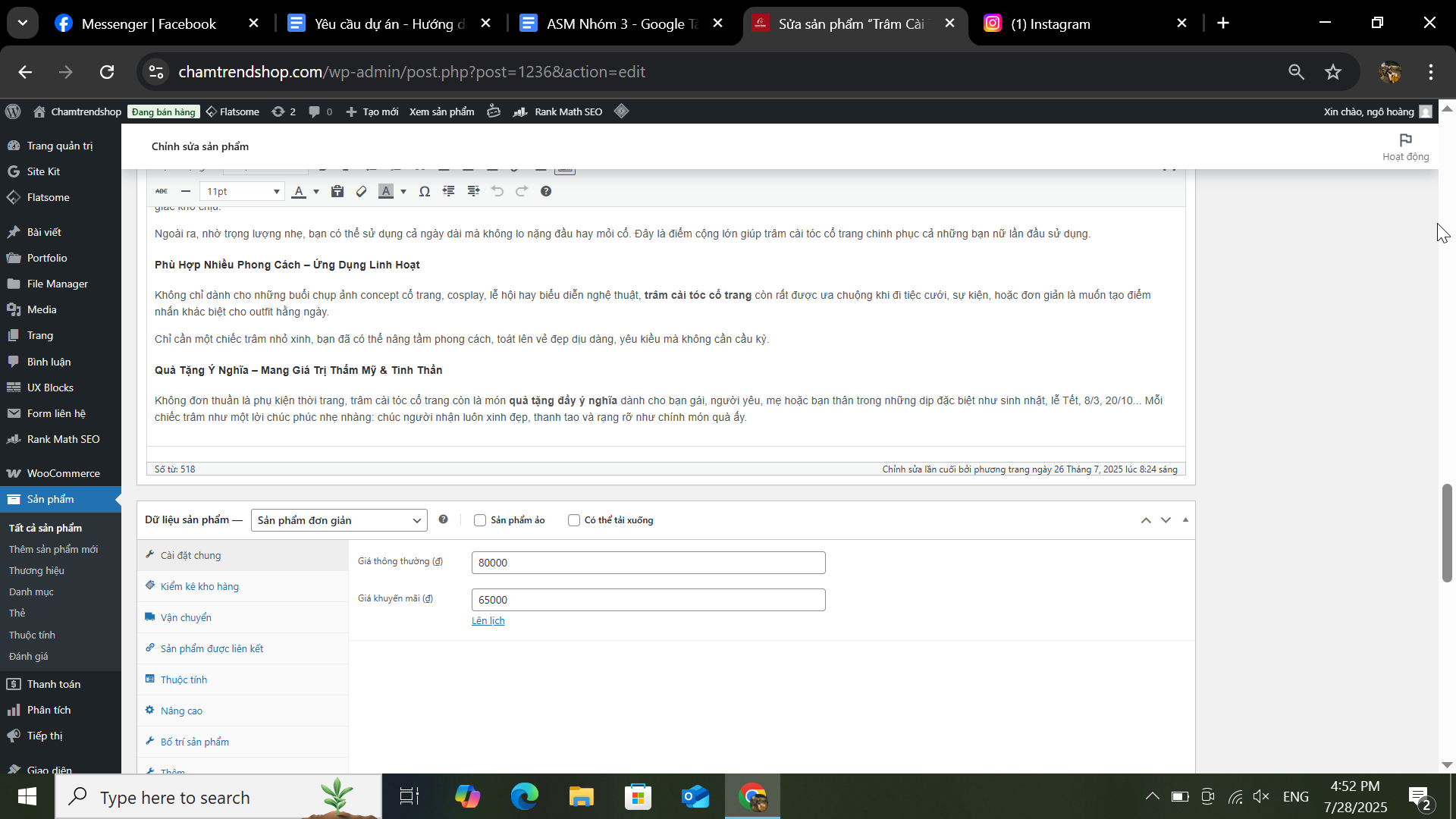Click Thêm sản phẩm mới submenu
This screenshot has height=819, width=1456.
tap(53, 549)
